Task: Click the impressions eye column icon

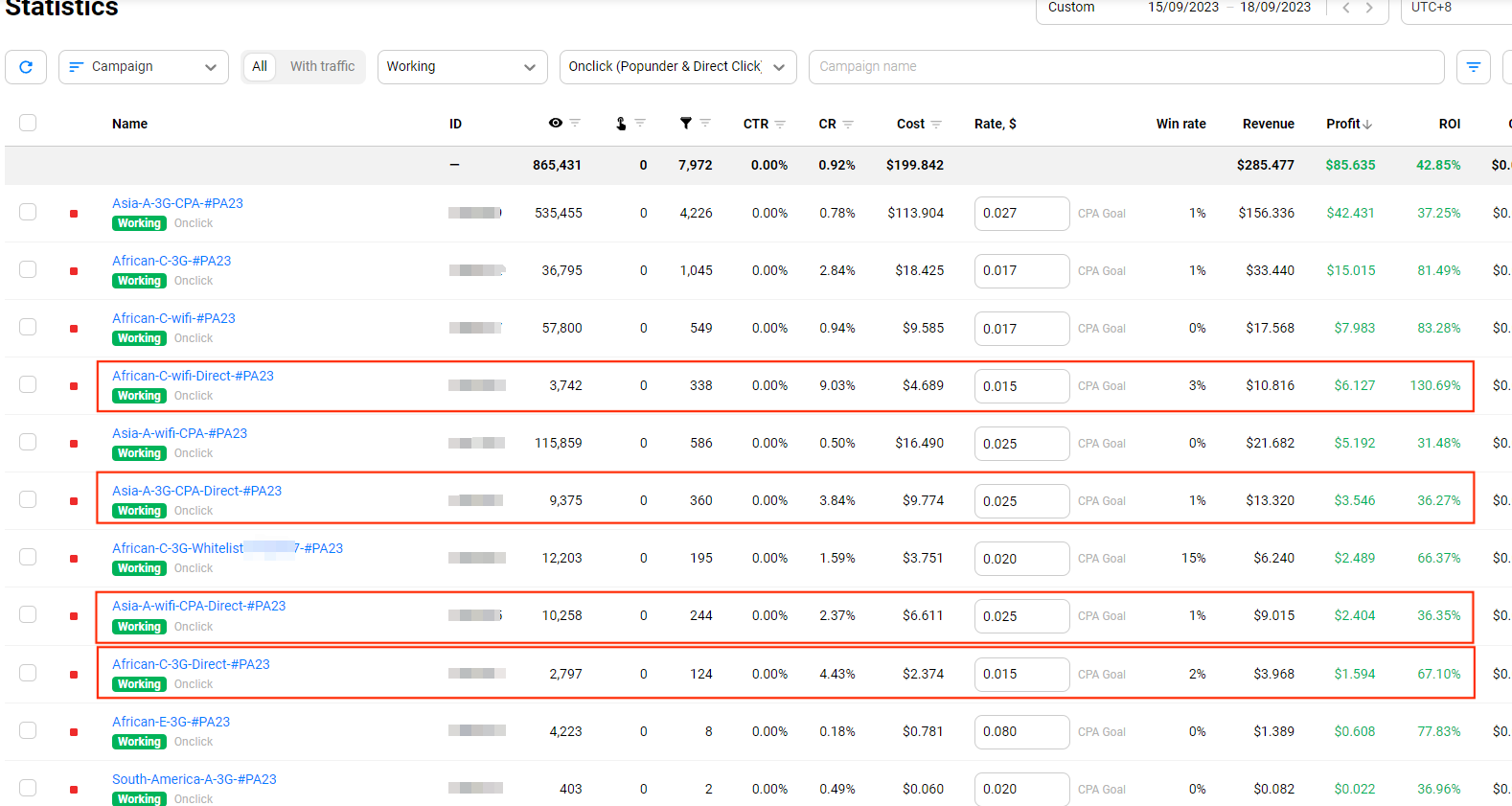Action: 556,124
